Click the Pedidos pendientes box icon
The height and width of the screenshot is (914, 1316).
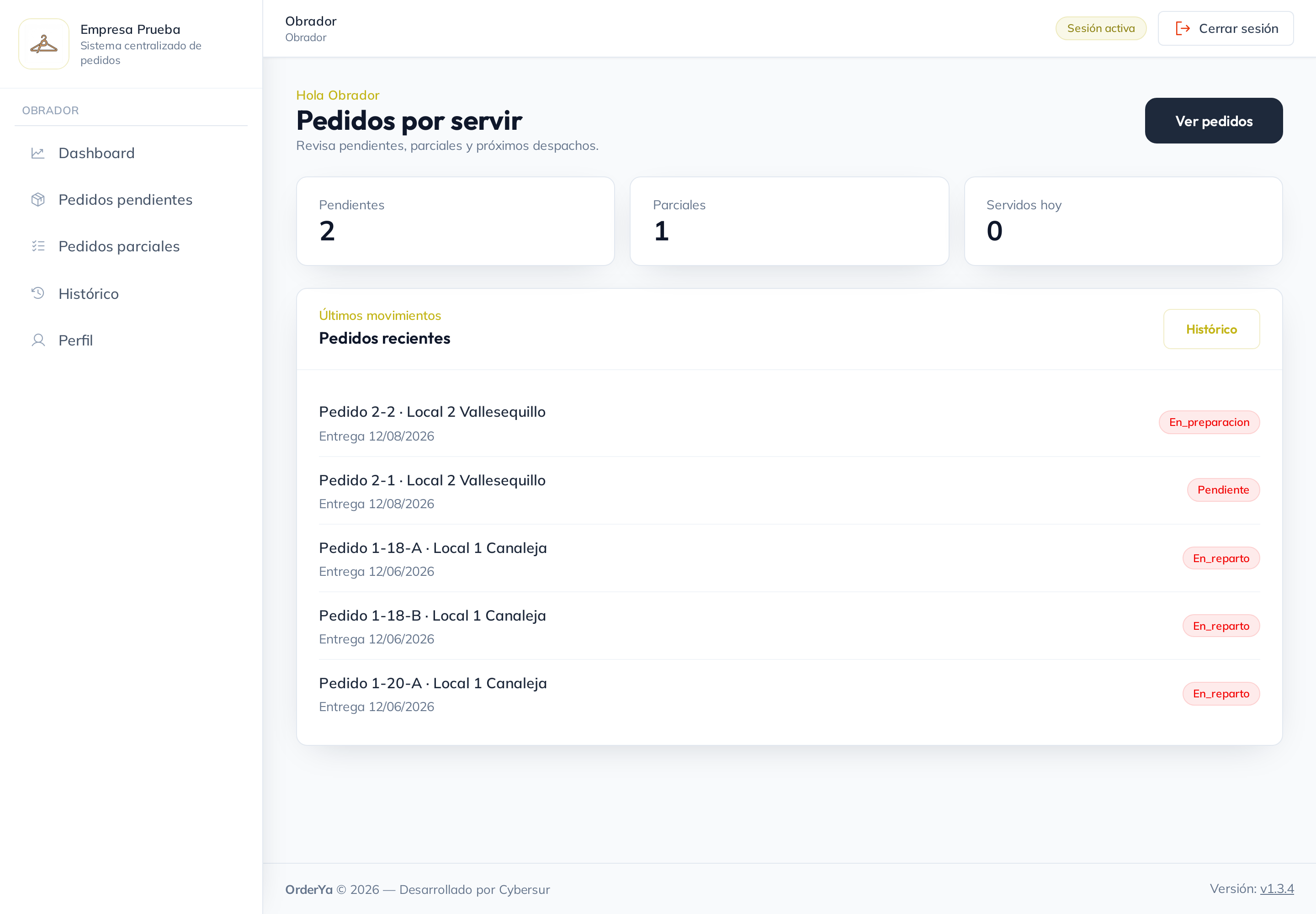(38, 199)
